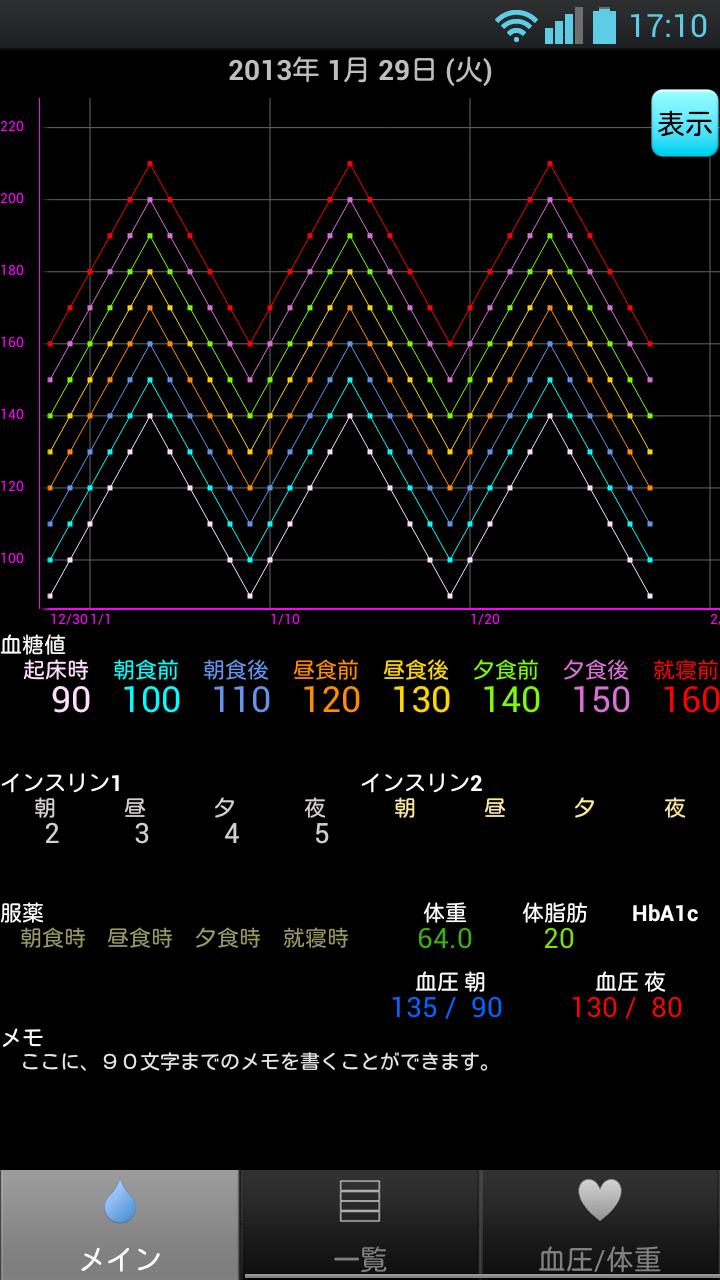720x1280 pixels.
Task: Select the 昼食前 value 120
Action: coord(331,700)
